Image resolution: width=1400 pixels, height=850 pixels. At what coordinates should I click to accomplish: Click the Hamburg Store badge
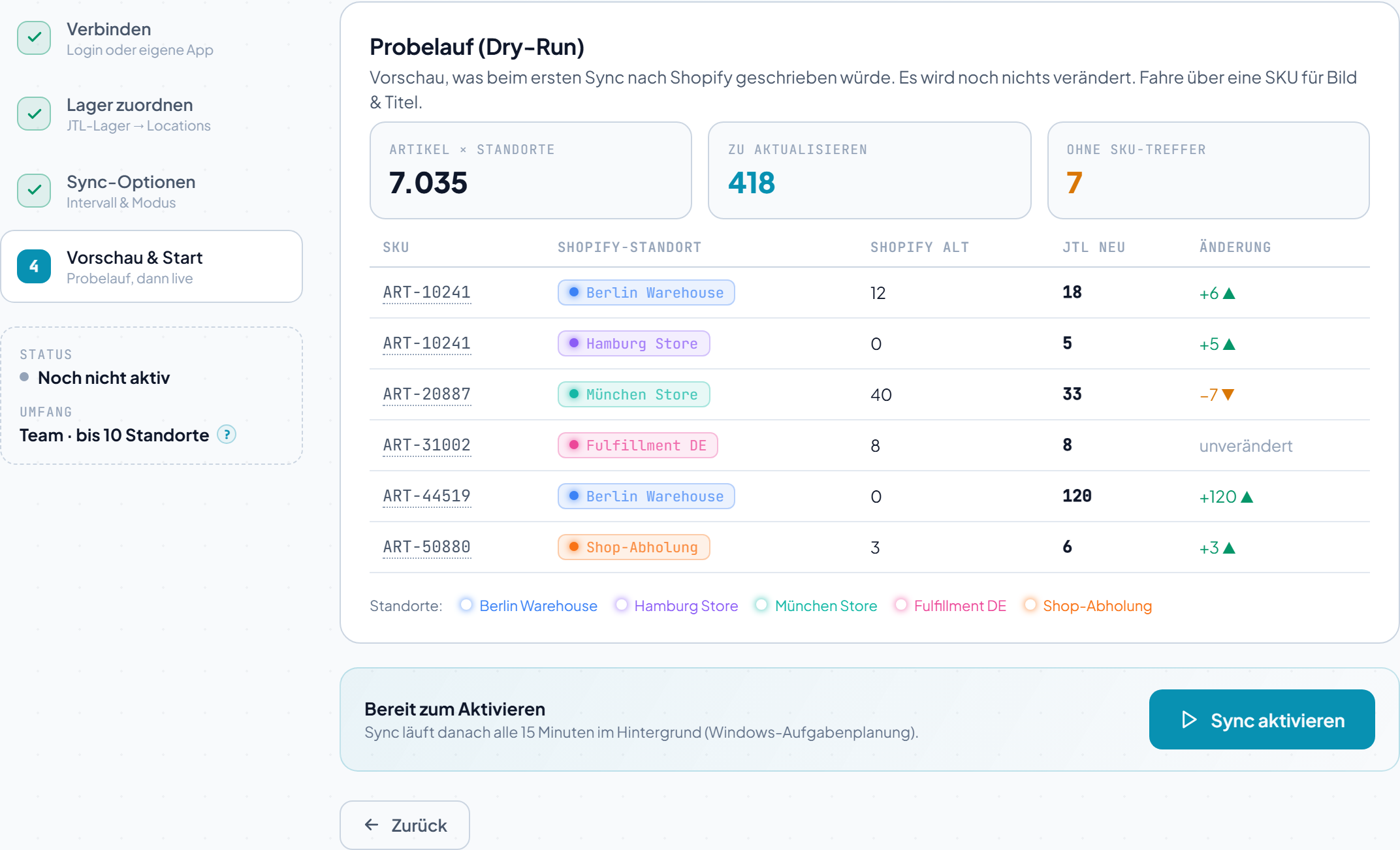coord(633,343)
